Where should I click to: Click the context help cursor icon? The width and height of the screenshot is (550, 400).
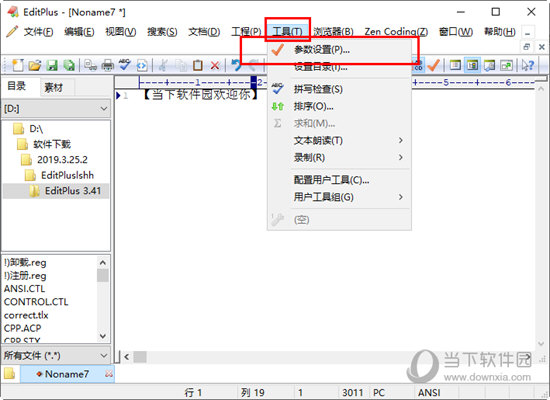[x=528, y=65]
